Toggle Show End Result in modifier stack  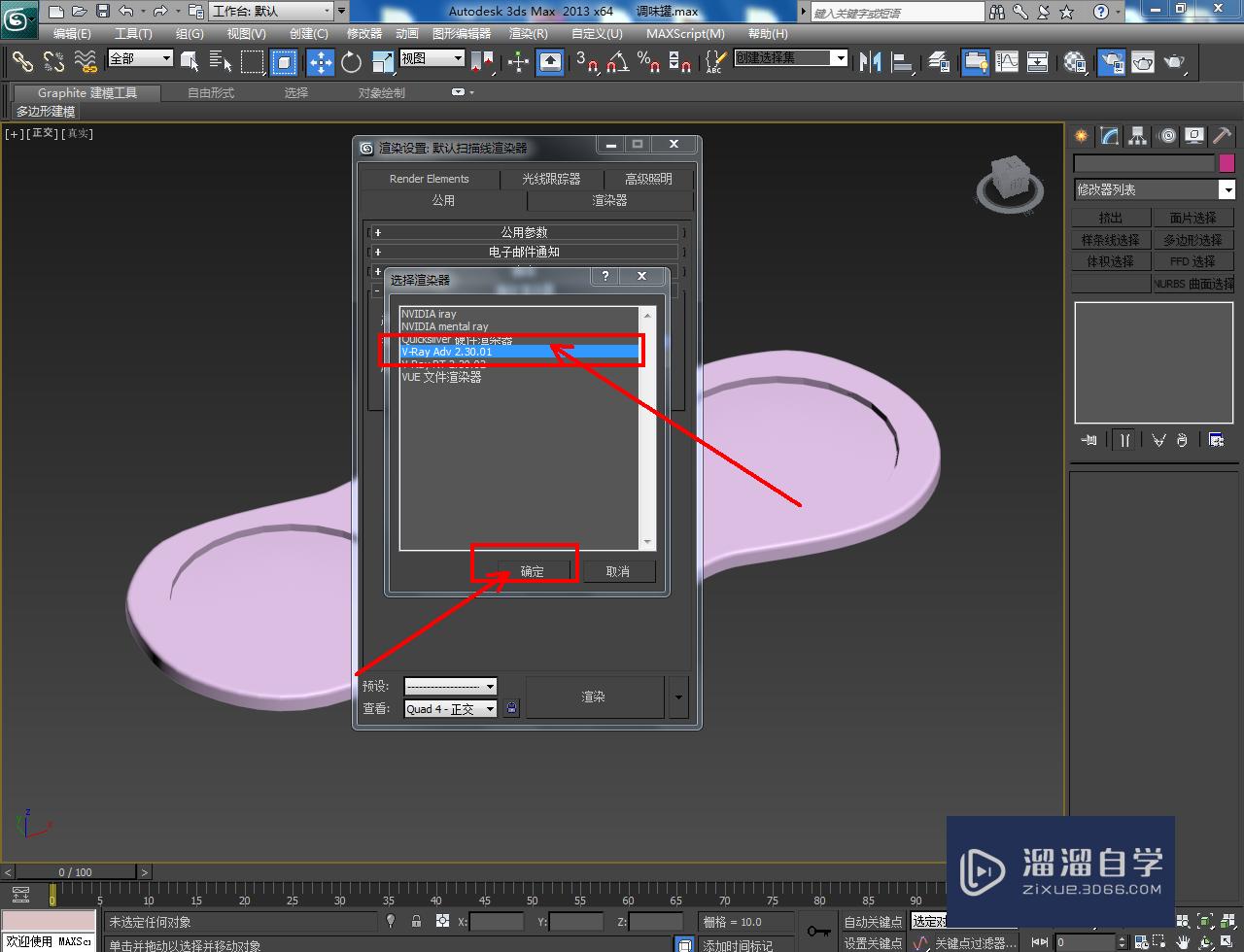(x=1124, y=440)
